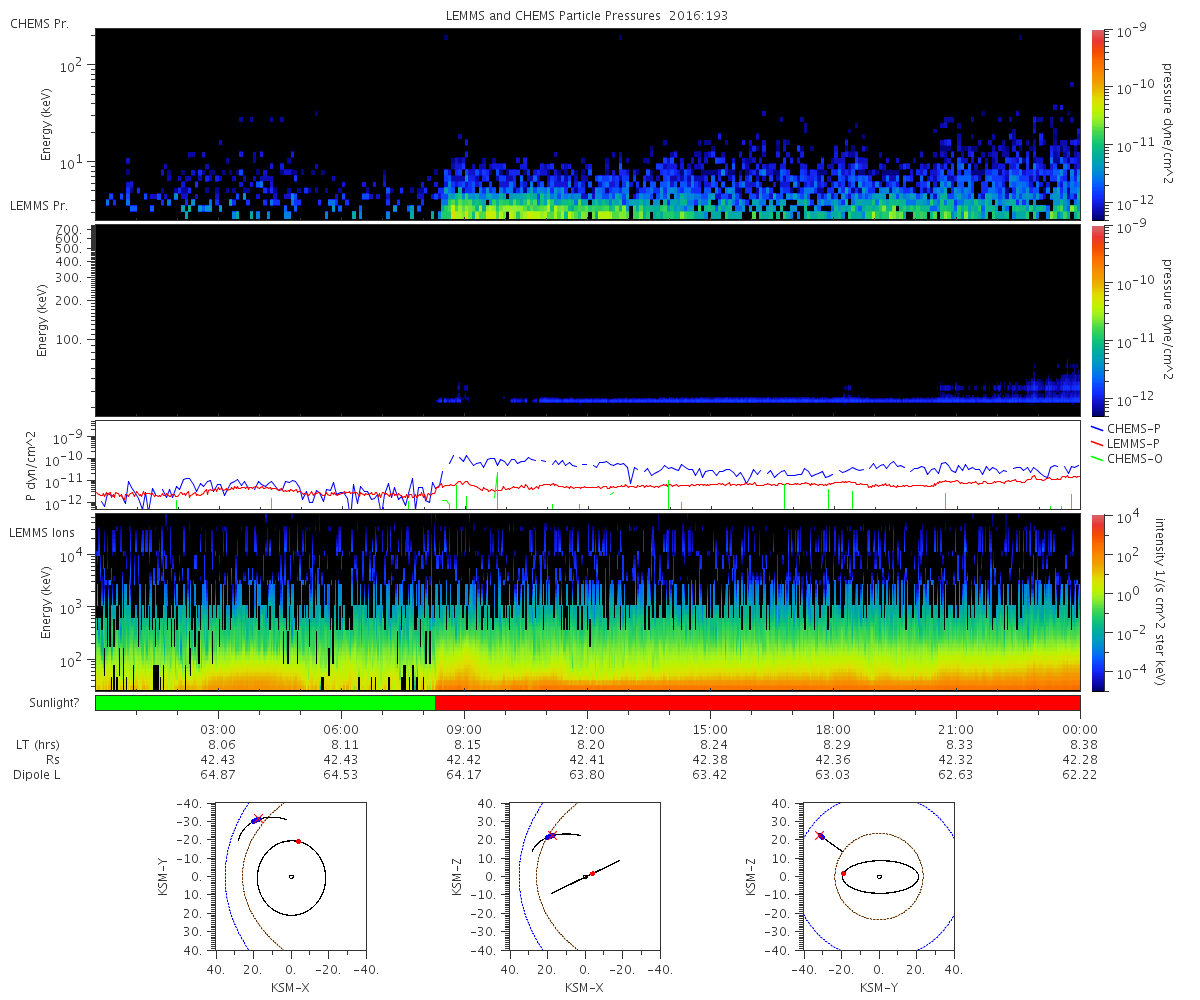Click the 12:00 time tick label
1200x1000 pixels.
click(x=587, y=729)
